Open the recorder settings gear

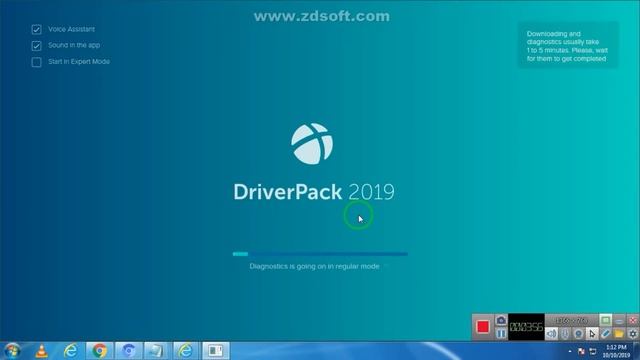(633, 334)
